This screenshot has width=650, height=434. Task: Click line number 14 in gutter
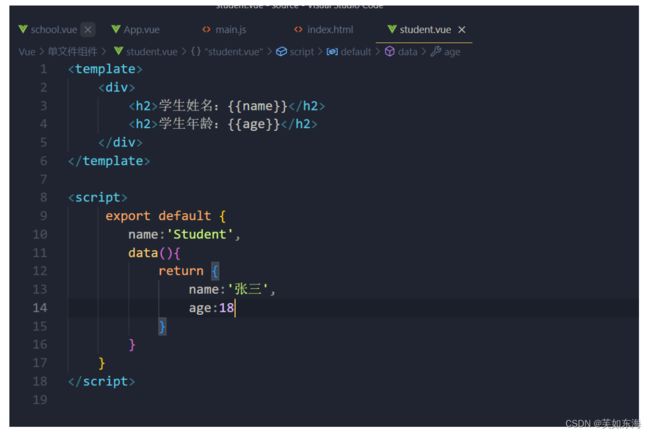[x=40, y=308]
